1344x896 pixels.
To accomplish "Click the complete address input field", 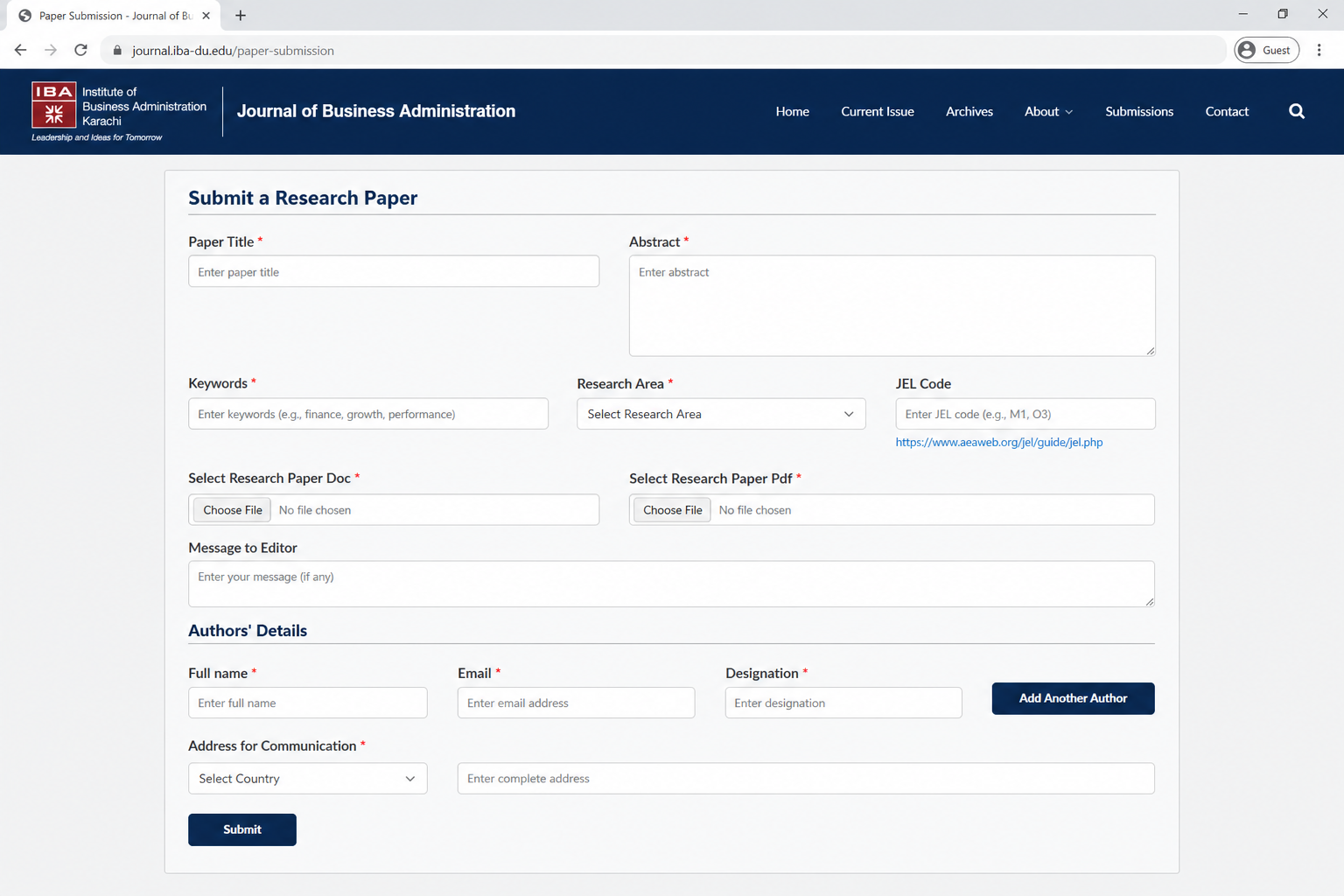I will coord(806,779).
